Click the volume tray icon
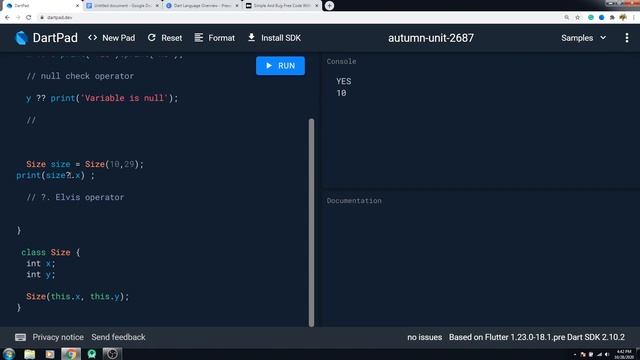640x360 pixels. tap(607, 354)
